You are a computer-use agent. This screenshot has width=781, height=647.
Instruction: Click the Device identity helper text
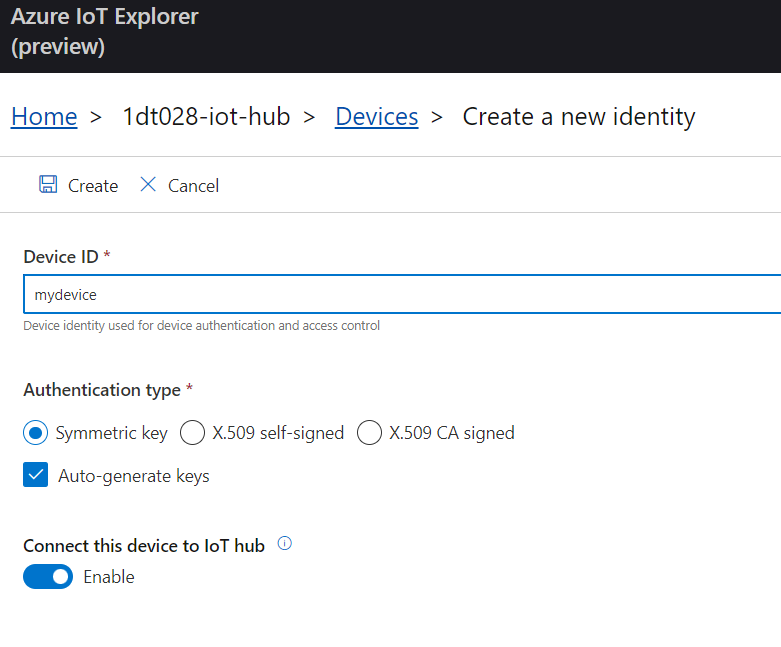[x=202, y=325]
